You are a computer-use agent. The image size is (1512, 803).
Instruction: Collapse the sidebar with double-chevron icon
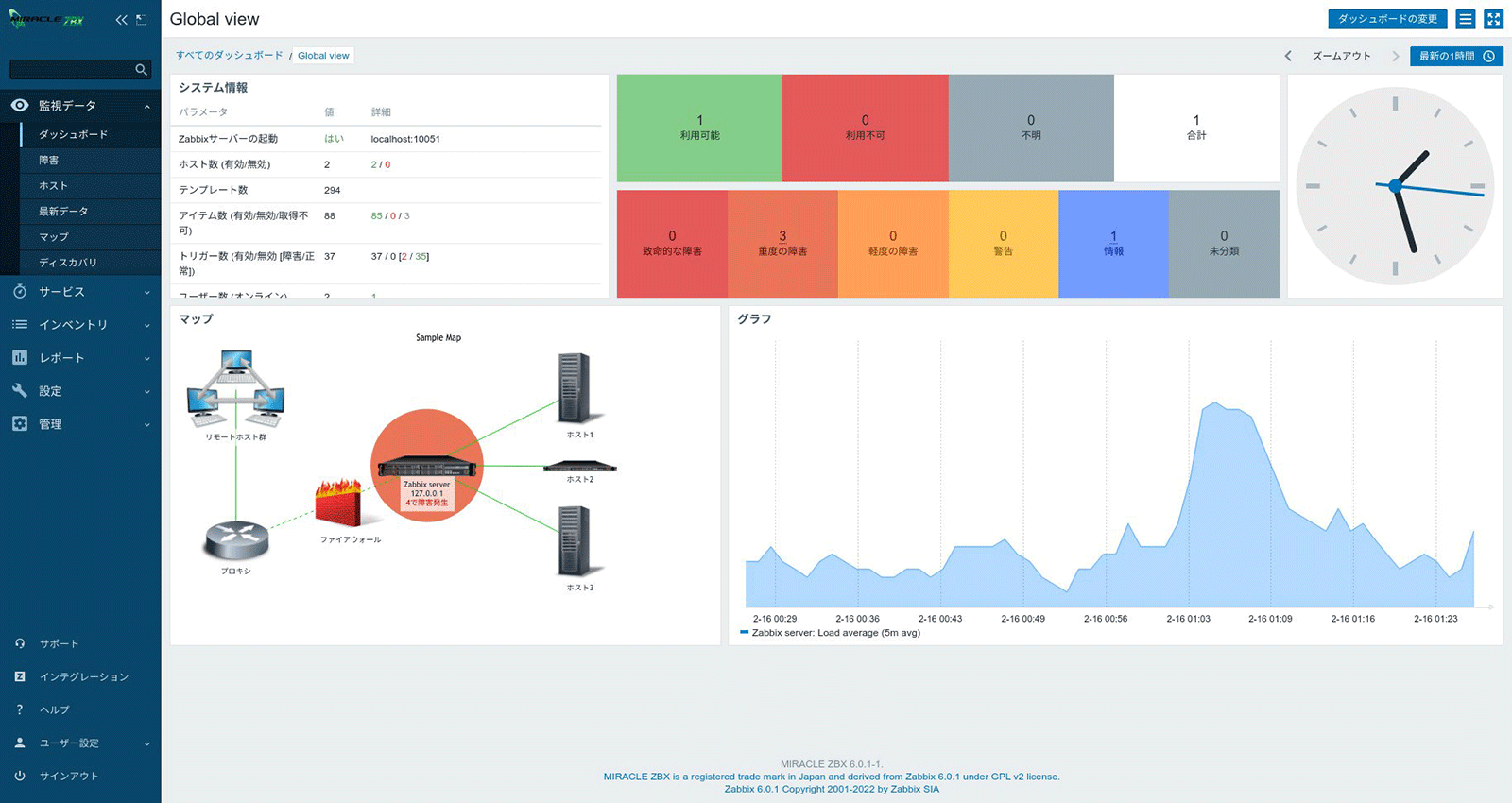coord(121,20)
